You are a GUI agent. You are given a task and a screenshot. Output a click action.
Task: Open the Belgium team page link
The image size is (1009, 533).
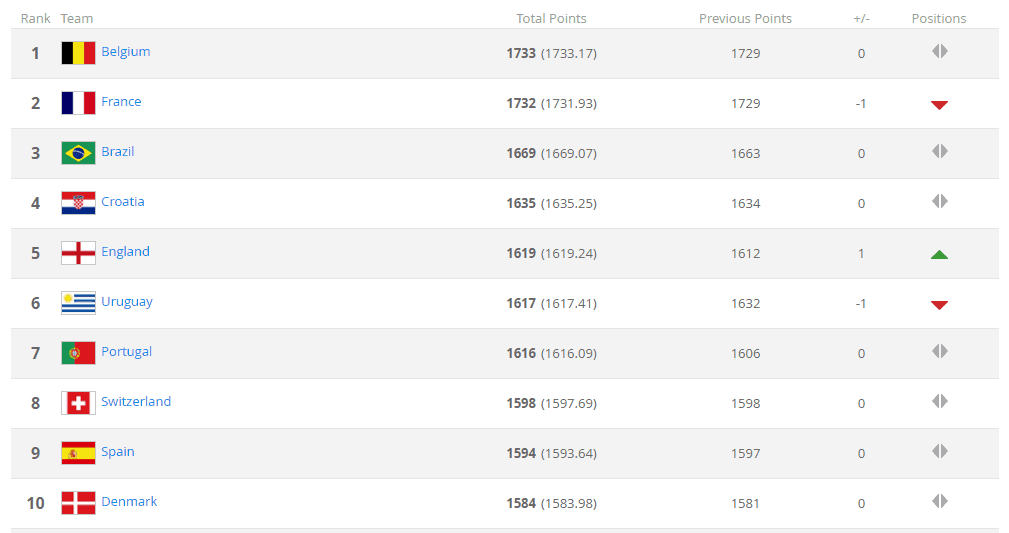point(125,51)
